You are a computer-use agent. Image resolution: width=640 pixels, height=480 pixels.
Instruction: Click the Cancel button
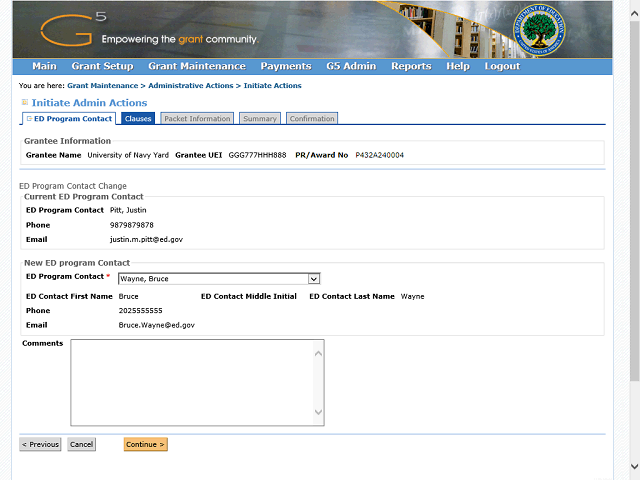click(x=81, y=444)
